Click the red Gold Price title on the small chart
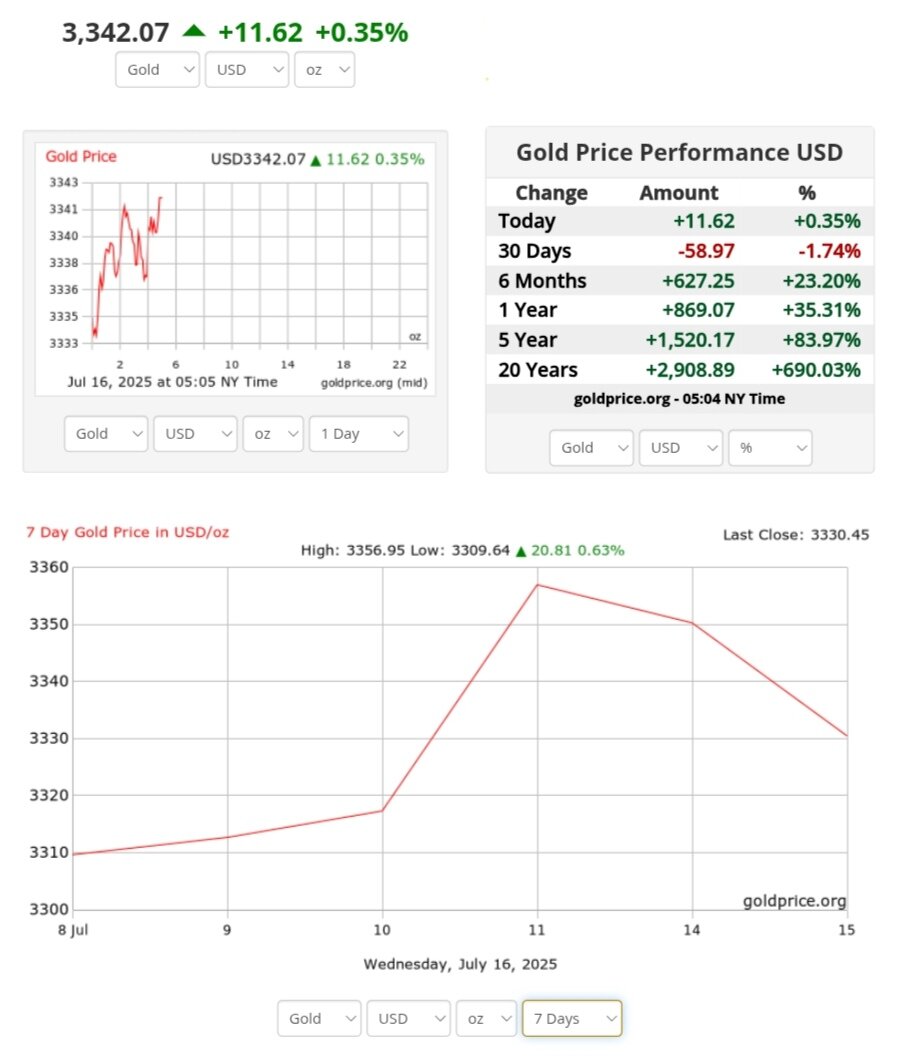 click(81, 156)
